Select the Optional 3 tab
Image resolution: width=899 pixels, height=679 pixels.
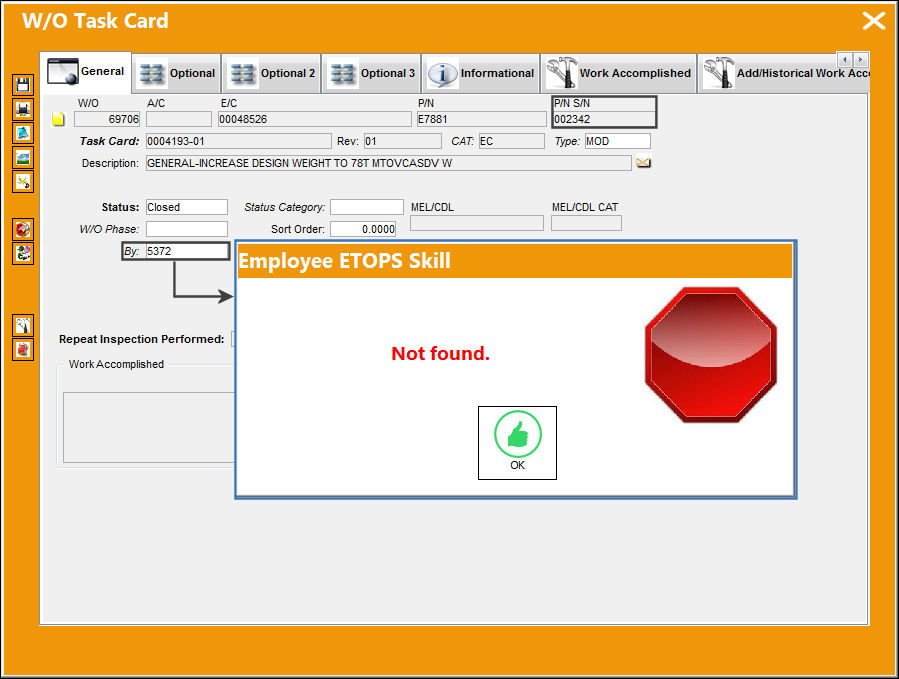click(x=372, y=73)
